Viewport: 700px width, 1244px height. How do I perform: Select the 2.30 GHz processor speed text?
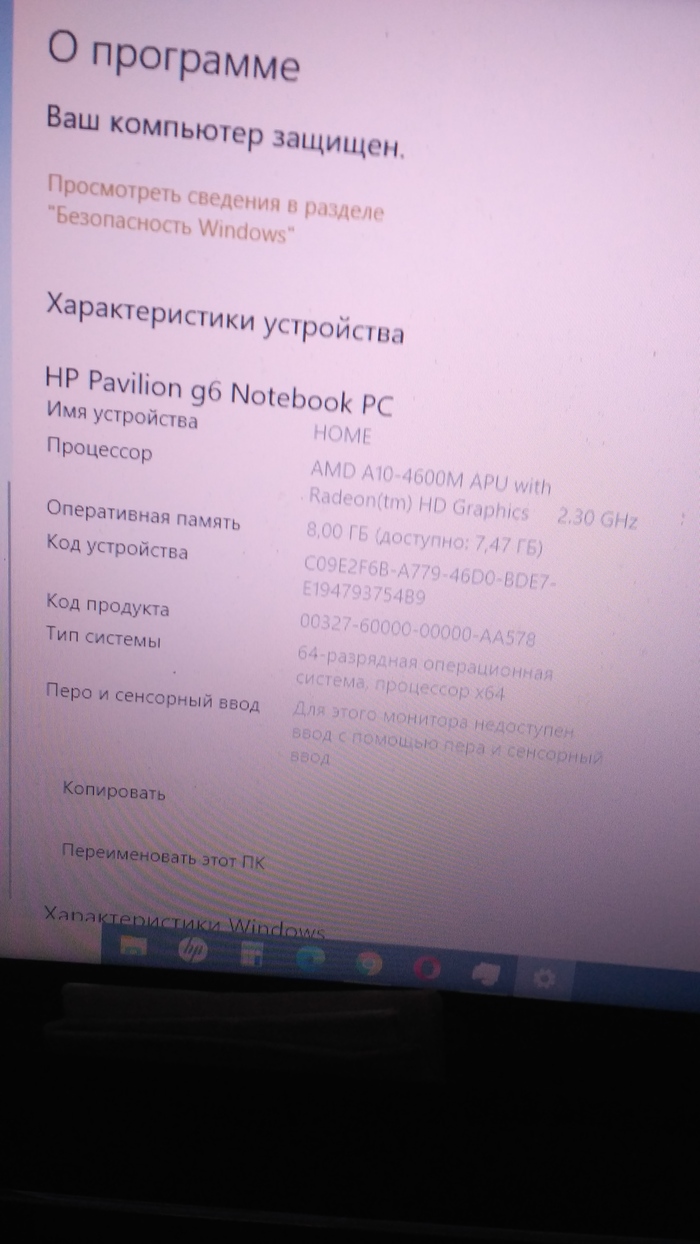pos(597,518)
